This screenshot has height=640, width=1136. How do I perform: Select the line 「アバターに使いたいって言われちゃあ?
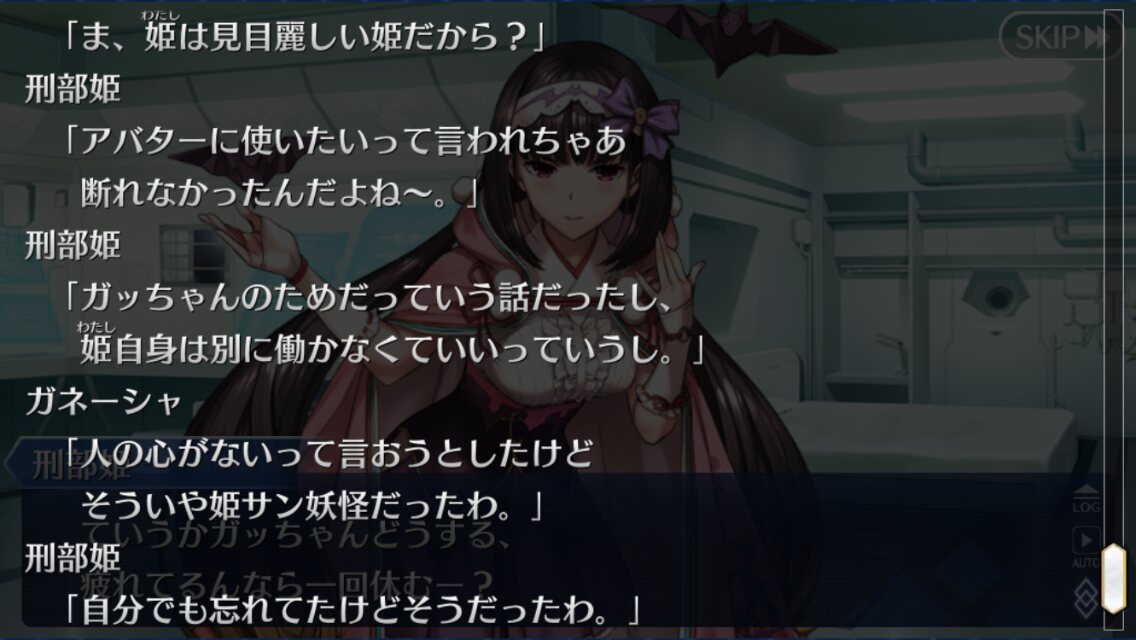tap(346, 141)
